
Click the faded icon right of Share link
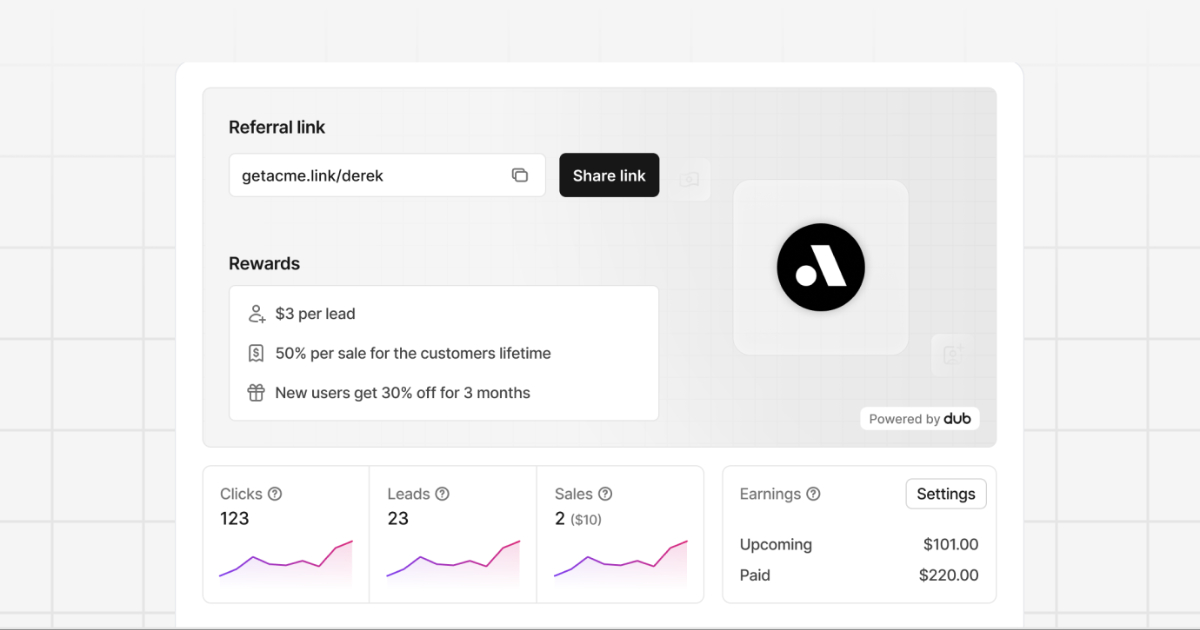point(689,180)
